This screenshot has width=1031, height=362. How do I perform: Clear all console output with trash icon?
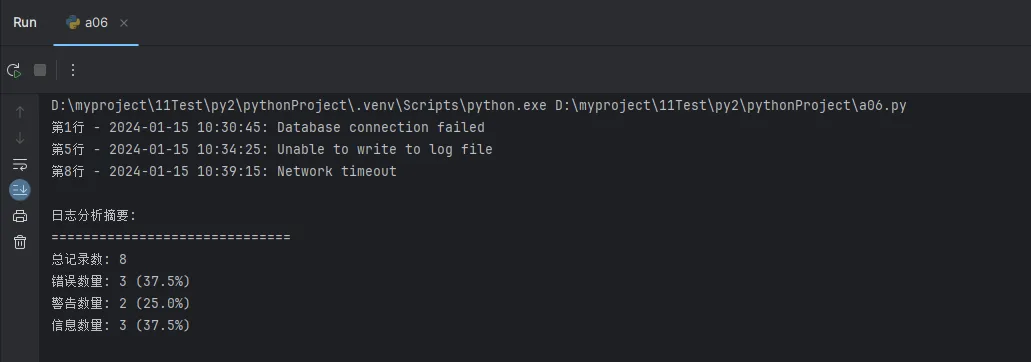20,242
